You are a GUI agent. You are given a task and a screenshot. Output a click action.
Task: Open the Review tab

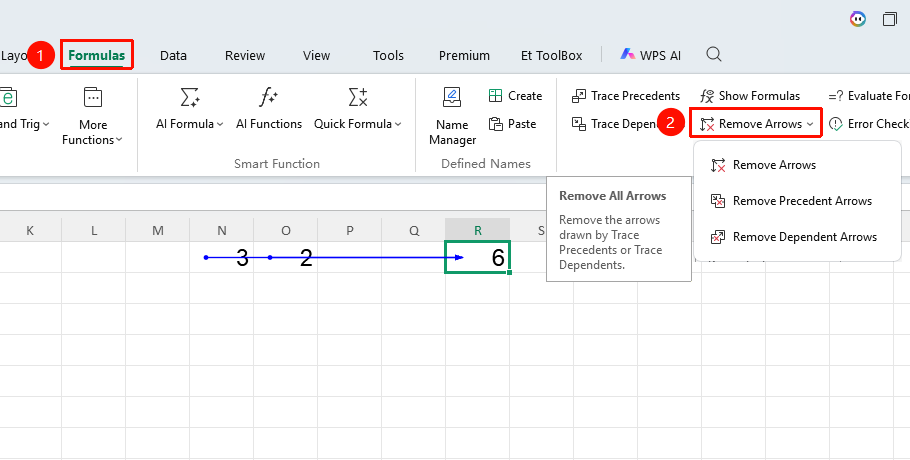tap(245, 56)
